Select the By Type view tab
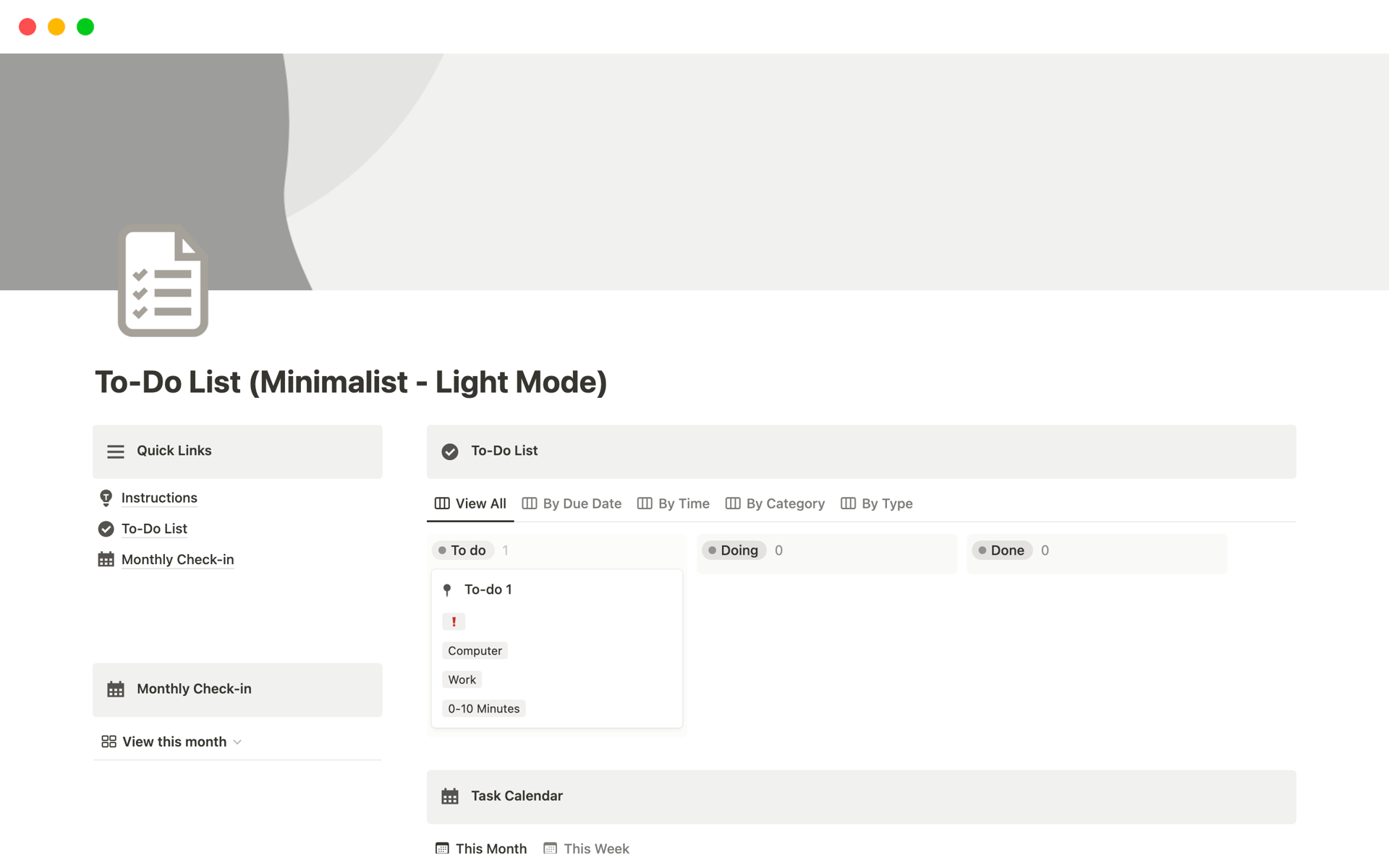The image size is (1389, 868). coord(887,503)
